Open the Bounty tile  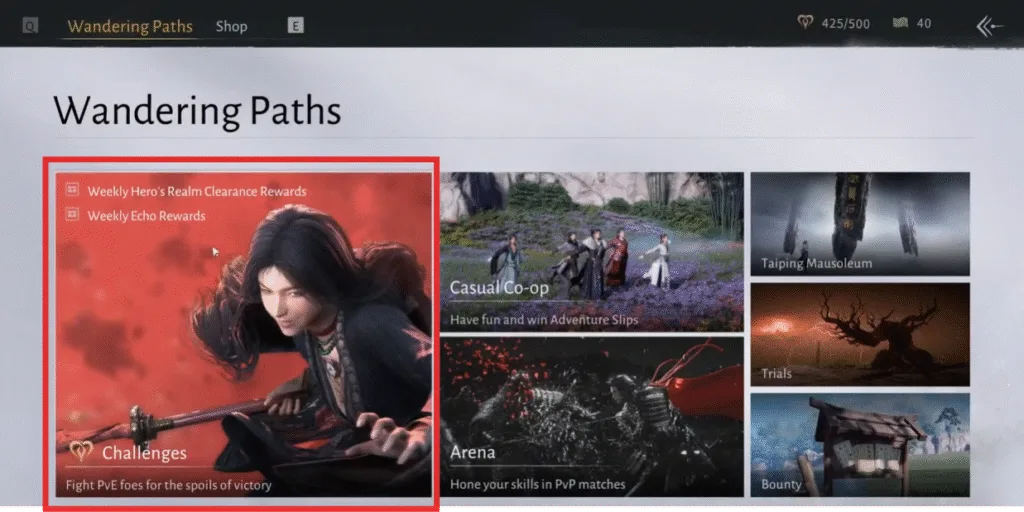point(859,444)
